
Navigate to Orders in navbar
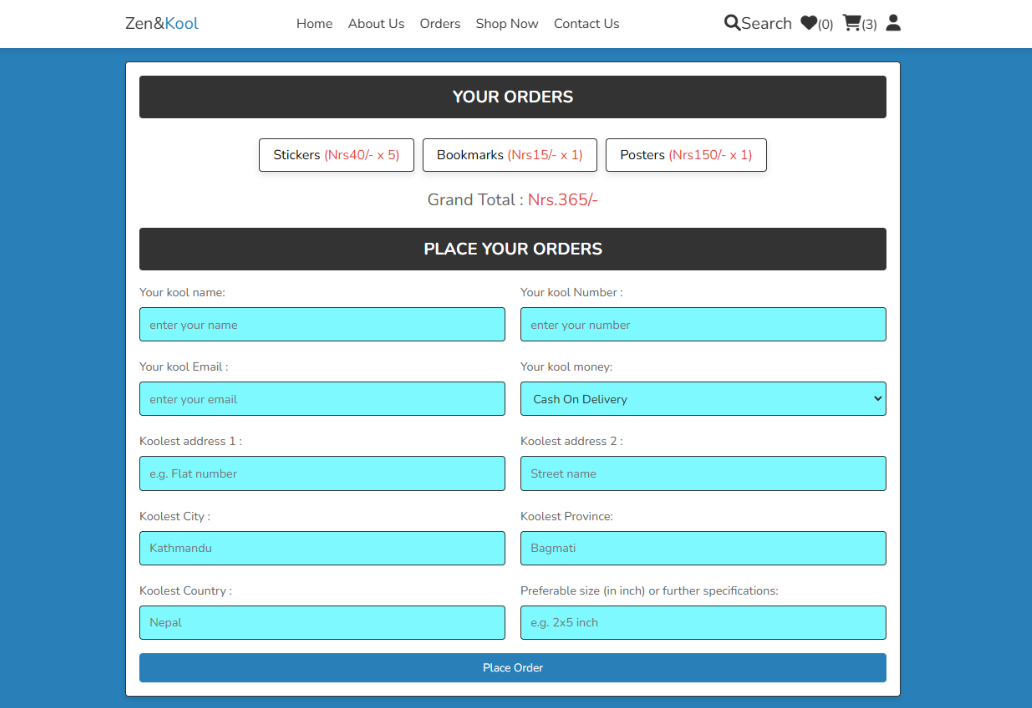click(440, 24)
